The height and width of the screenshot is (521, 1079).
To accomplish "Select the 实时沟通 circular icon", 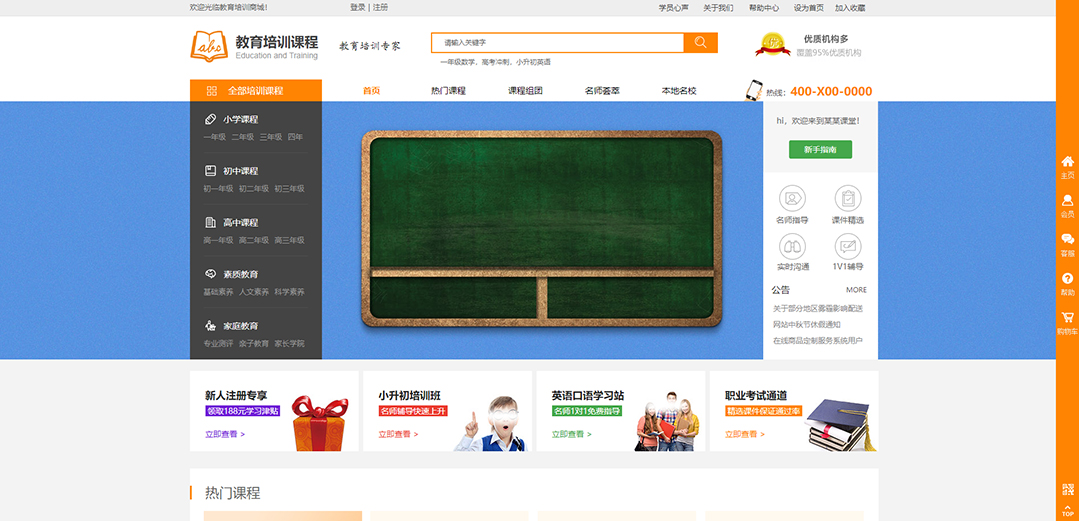I will 792,246.
